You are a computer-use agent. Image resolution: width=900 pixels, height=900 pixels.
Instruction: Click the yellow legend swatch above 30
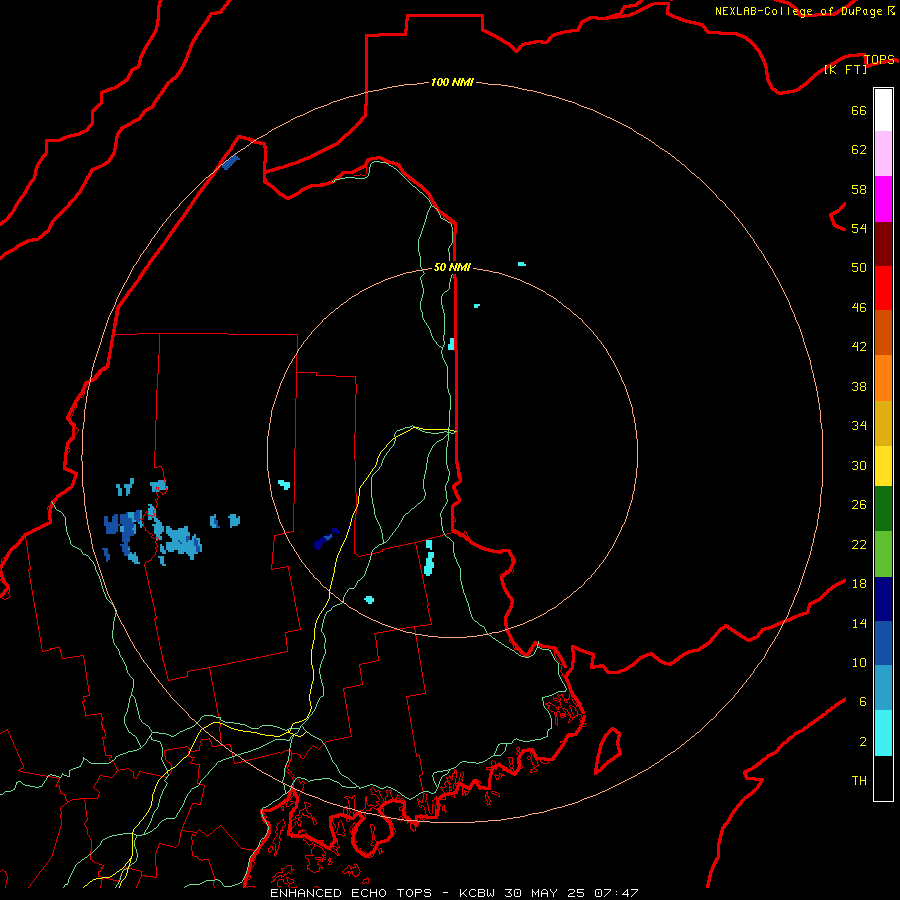click(x=883, y=466)
